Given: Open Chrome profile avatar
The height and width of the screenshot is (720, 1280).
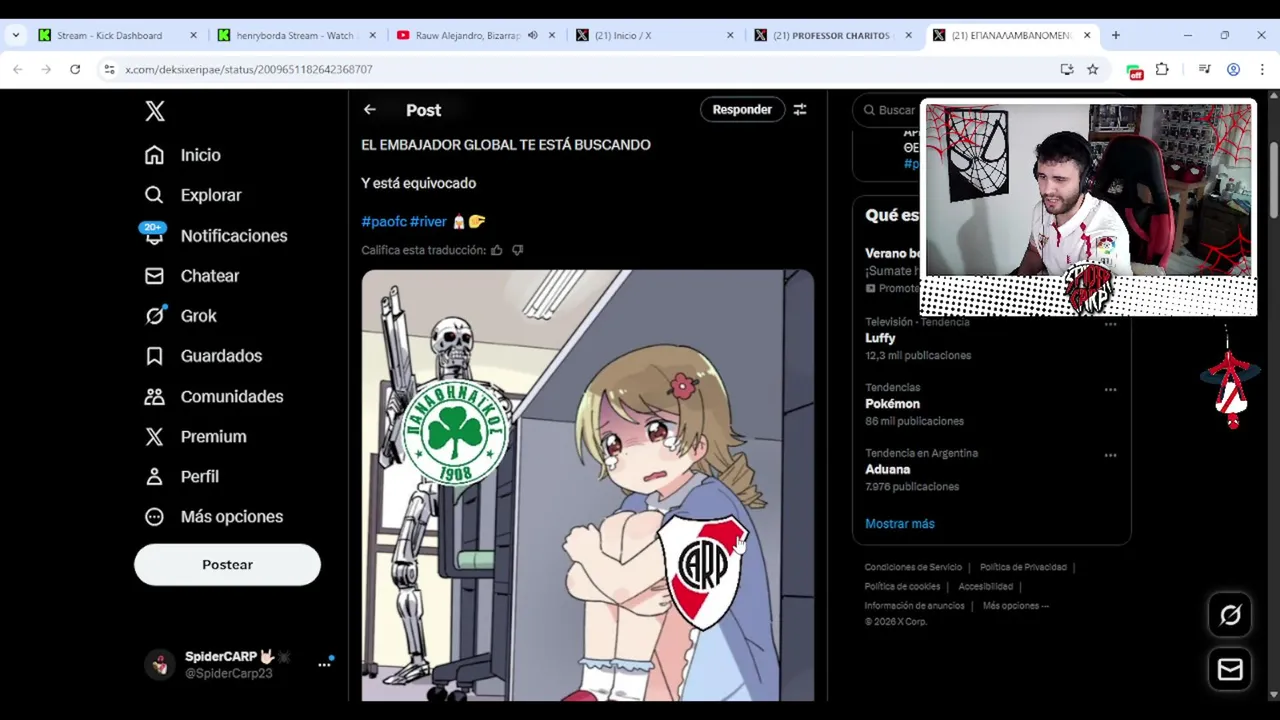Looking at the screenshot, I should 1233,69.
